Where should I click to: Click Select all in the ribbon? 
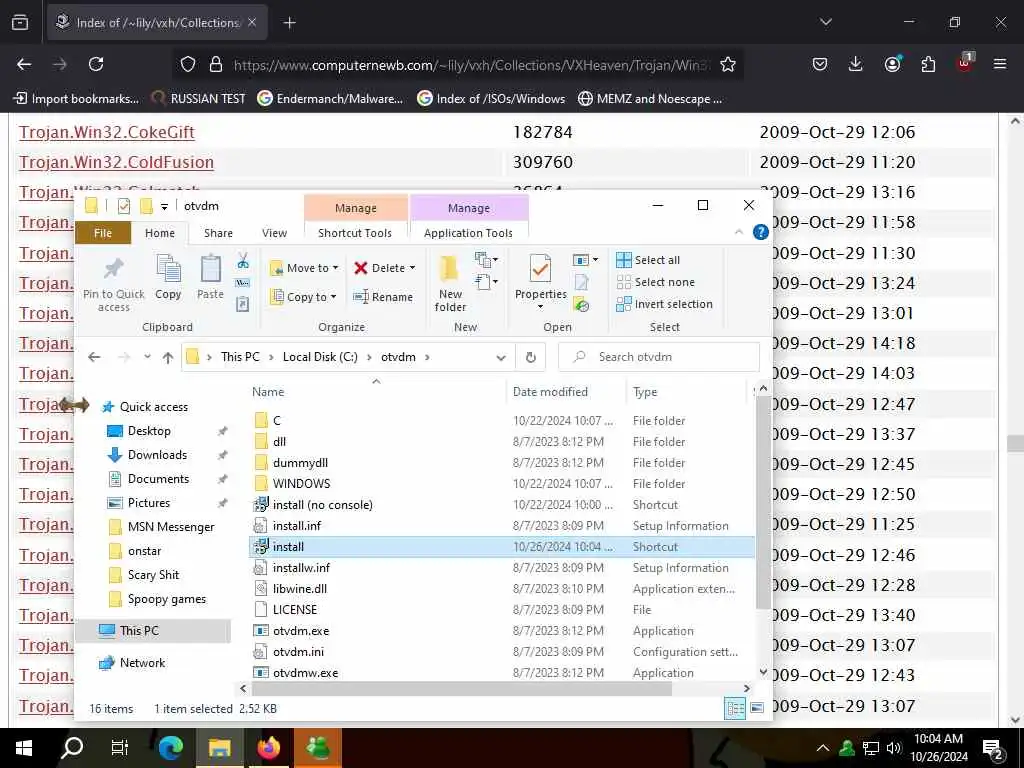coord(648,260)
